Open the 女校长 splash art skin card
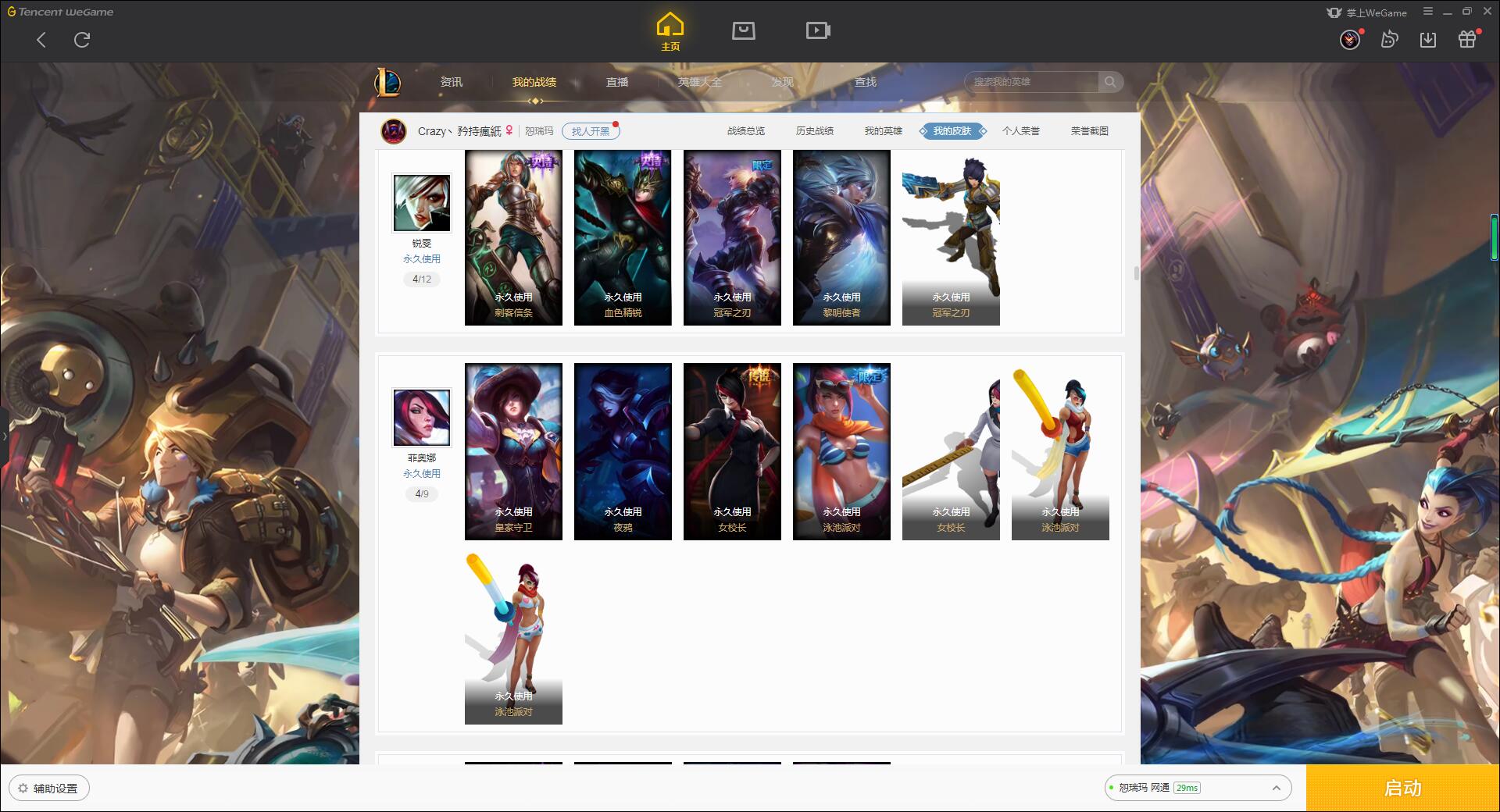Image resolution: width=1500 pixels, height=812 pixels. 732,451
